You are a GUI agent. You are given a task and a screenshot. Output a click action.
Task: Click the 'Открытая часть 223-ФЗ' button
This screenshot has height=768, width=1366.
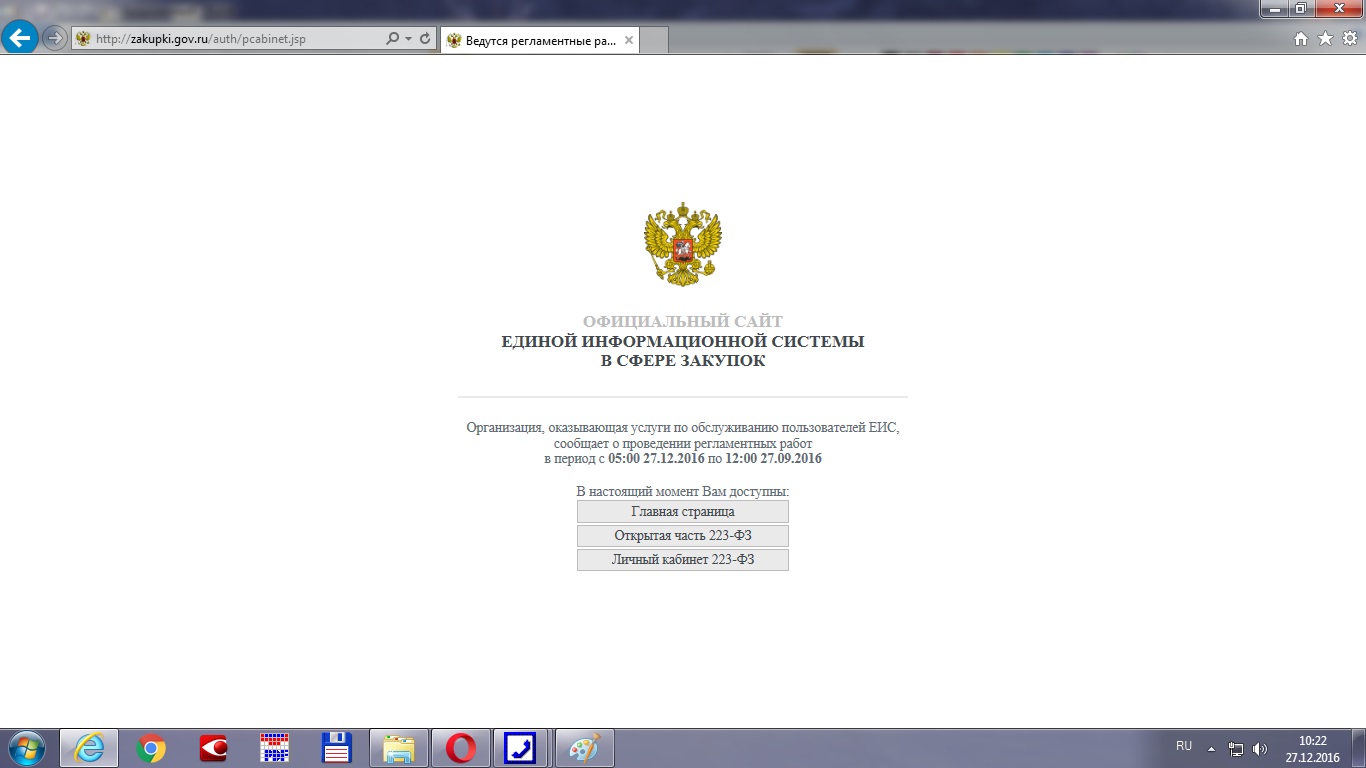click(682, 536)
